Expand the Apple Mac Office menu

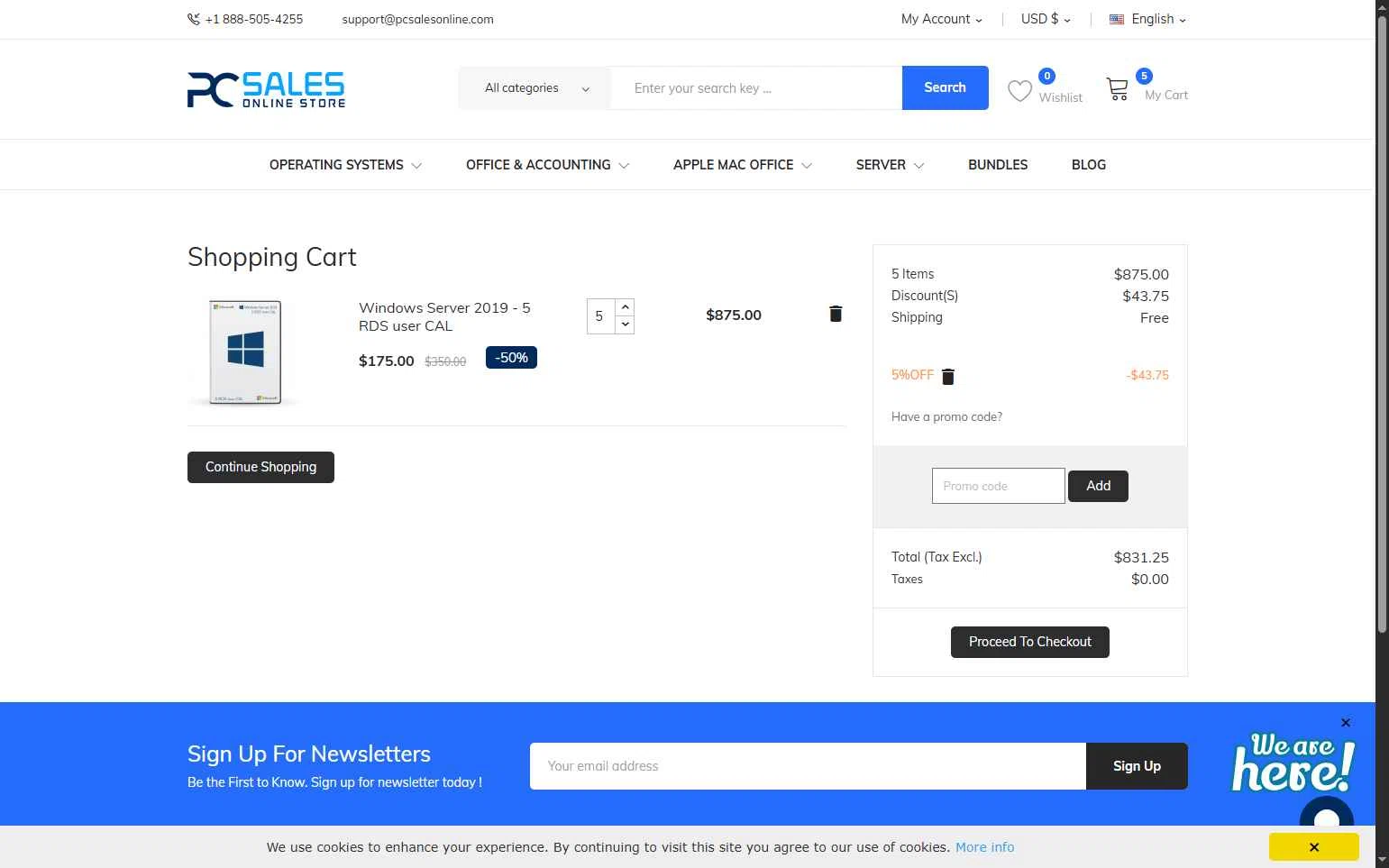click(x=743, y=165)
